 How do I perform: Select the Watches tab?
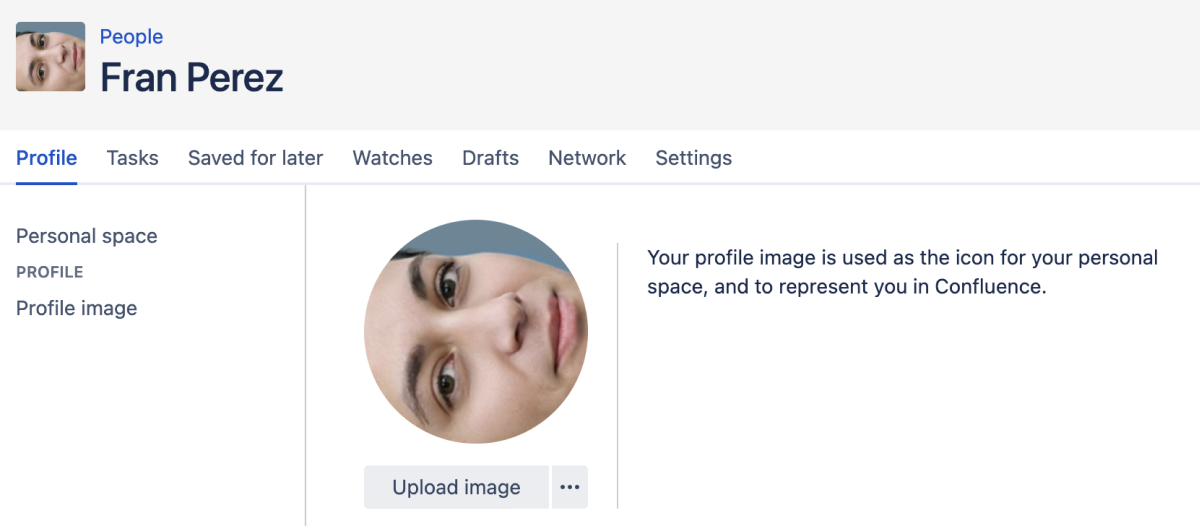[x=392, y=158]
